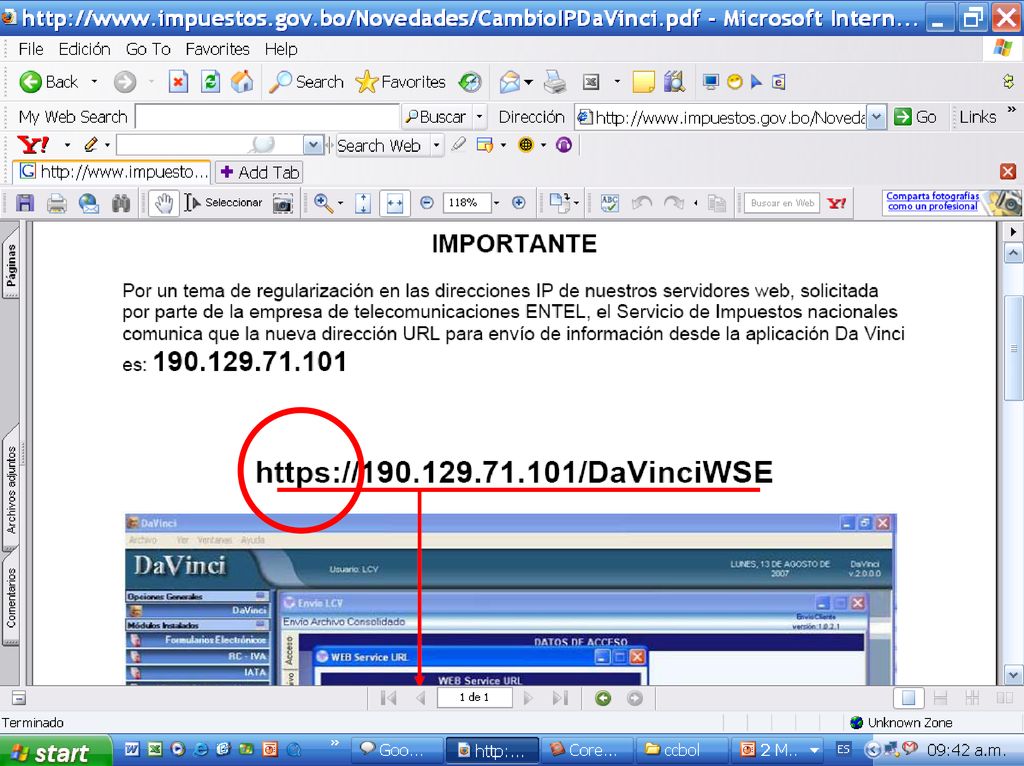The image size is (1024, 766).
Task: Click the PDF scrollbar up arrow
Action: (x=1013, y=253)
